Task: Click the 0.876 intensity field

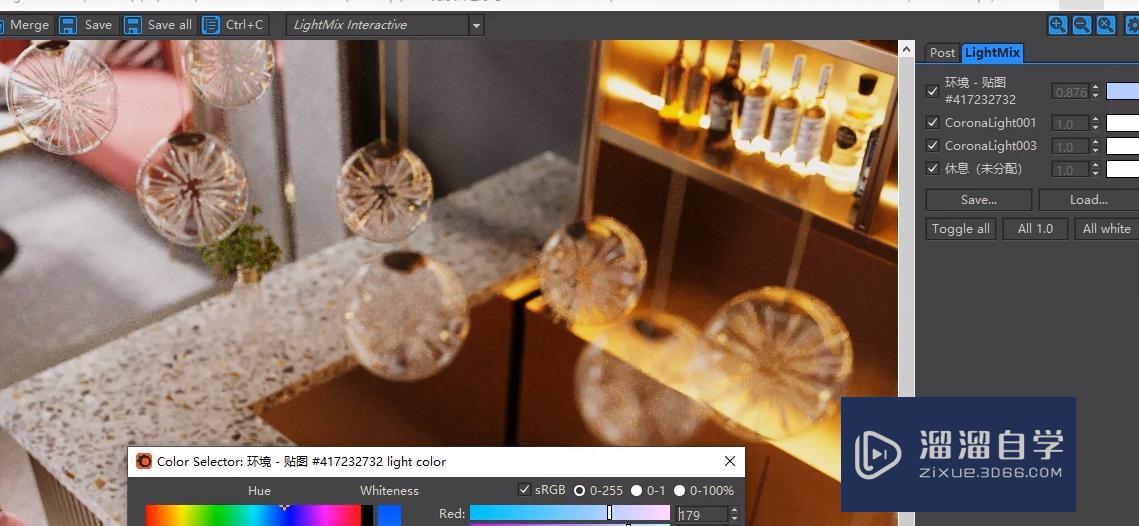Action: click(1071, 92)
